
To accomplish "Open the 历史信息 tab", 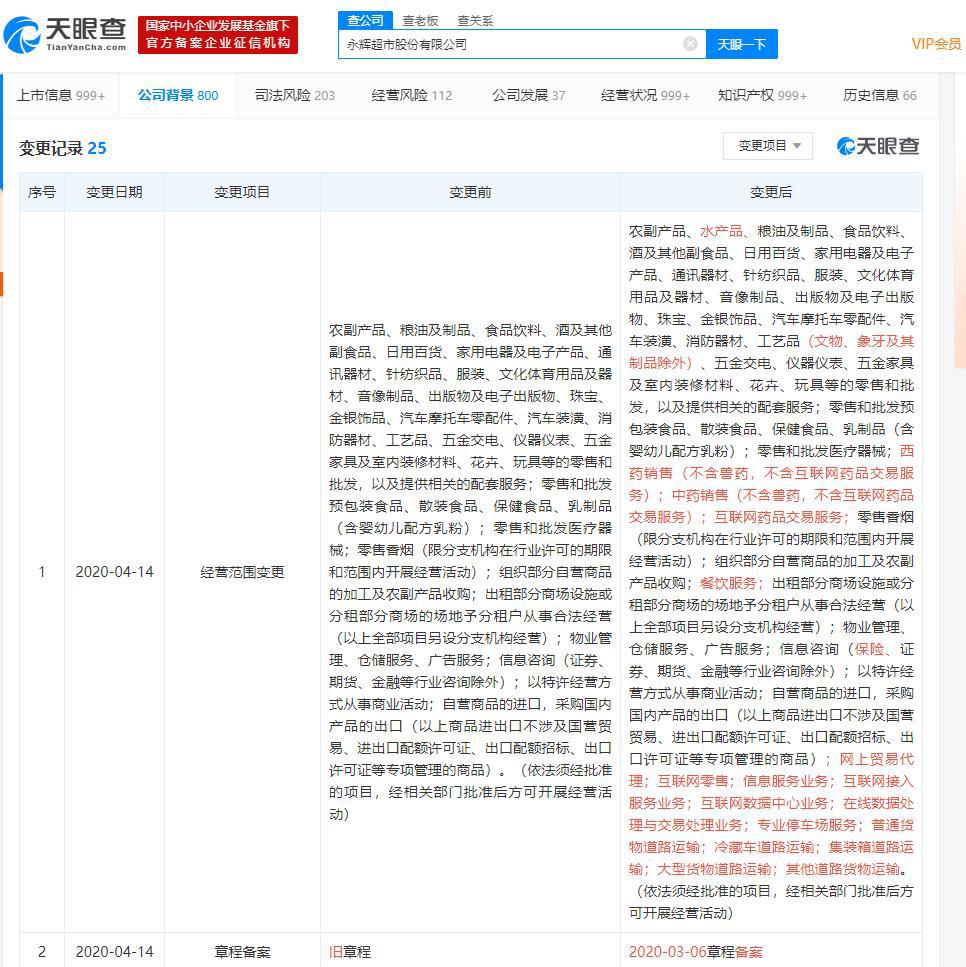I will point(879,96).
